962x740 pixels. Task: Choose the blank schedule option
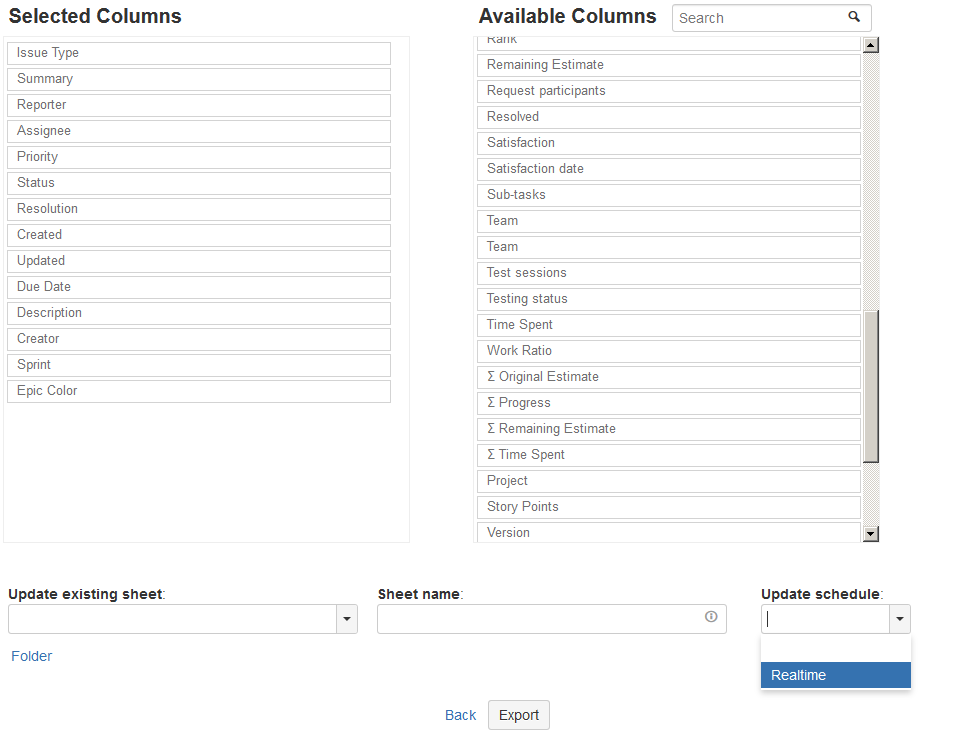coord(835,649)
